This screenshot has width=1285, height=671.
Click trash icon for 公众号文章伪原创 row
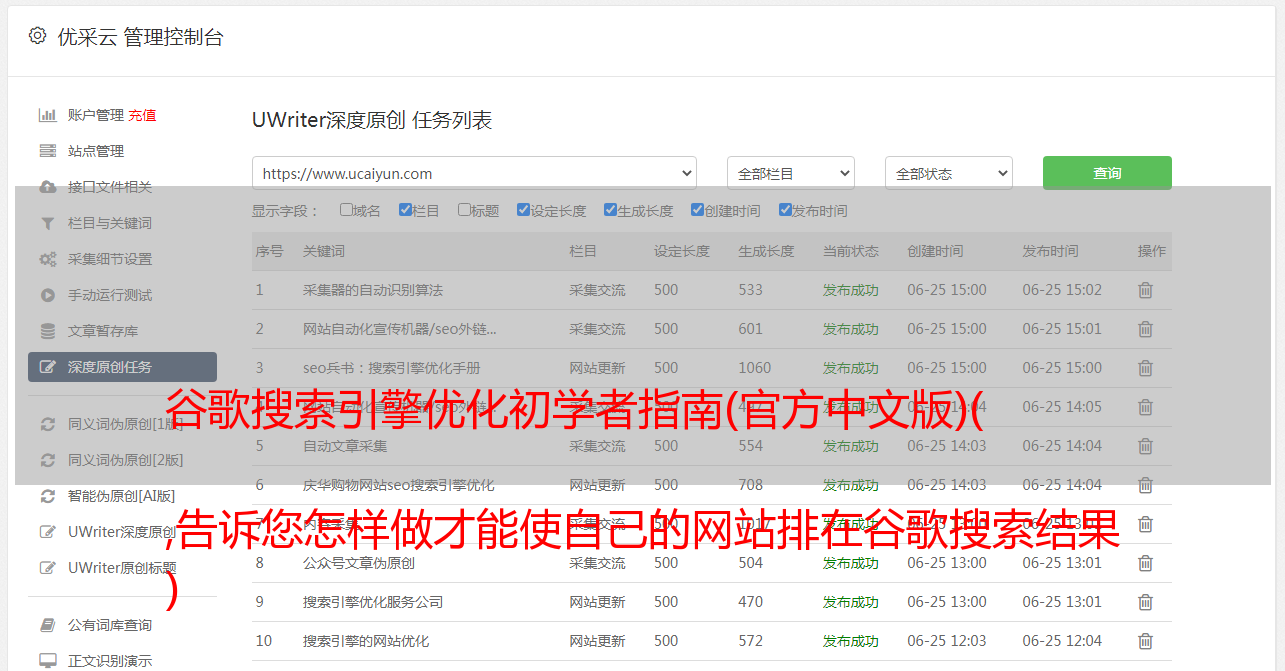point(1145,563)
